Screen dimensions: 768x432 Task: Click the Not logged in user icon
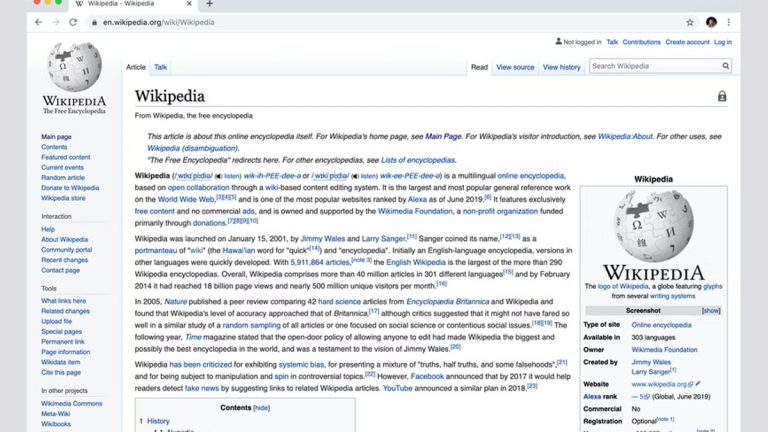[558, 42]
